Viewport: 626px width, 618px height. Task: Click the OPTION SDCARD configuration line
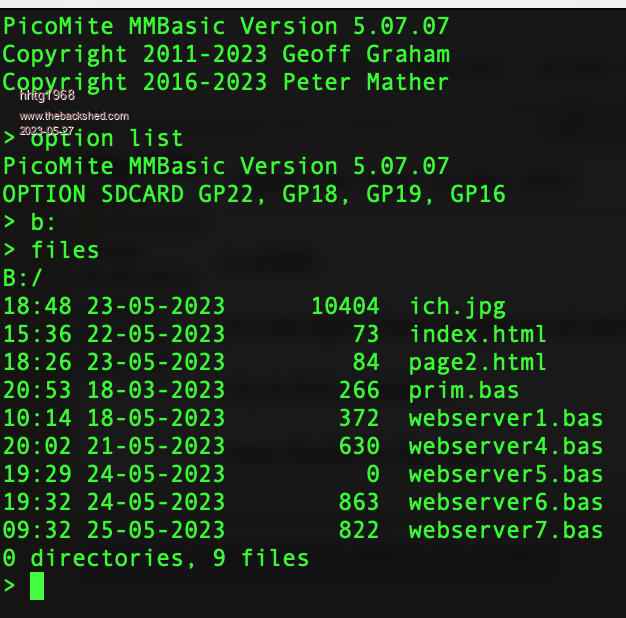pyautogui.click(x=254, y=194)
